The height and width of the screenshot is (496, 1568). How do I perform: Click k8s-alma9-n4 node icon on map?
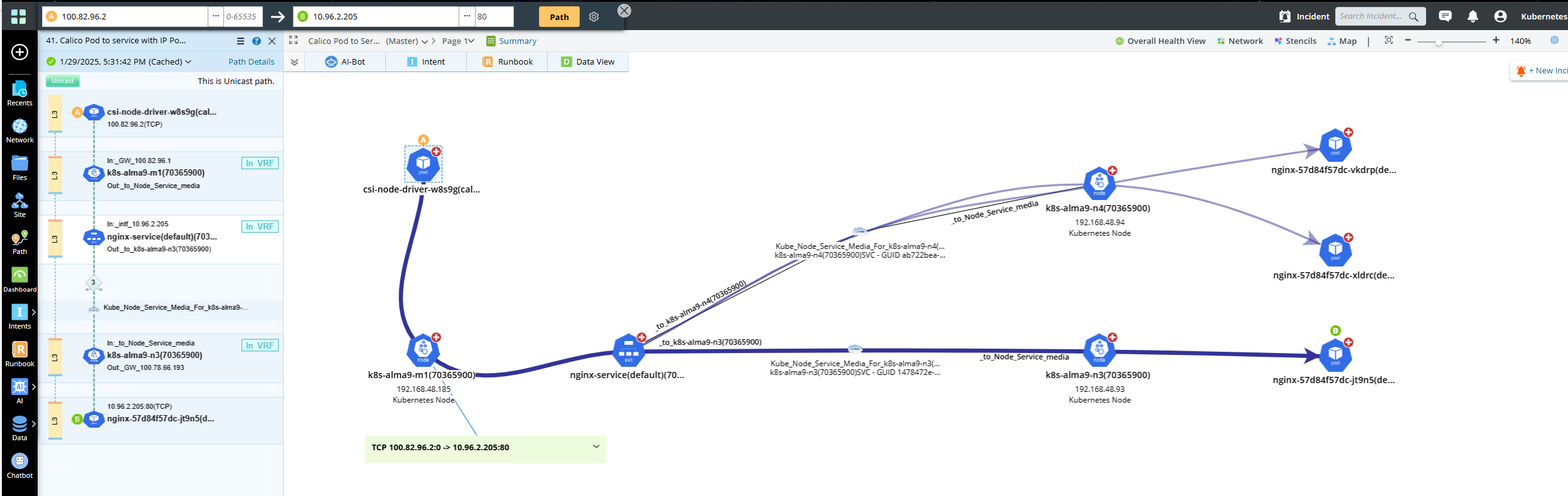1099,184
